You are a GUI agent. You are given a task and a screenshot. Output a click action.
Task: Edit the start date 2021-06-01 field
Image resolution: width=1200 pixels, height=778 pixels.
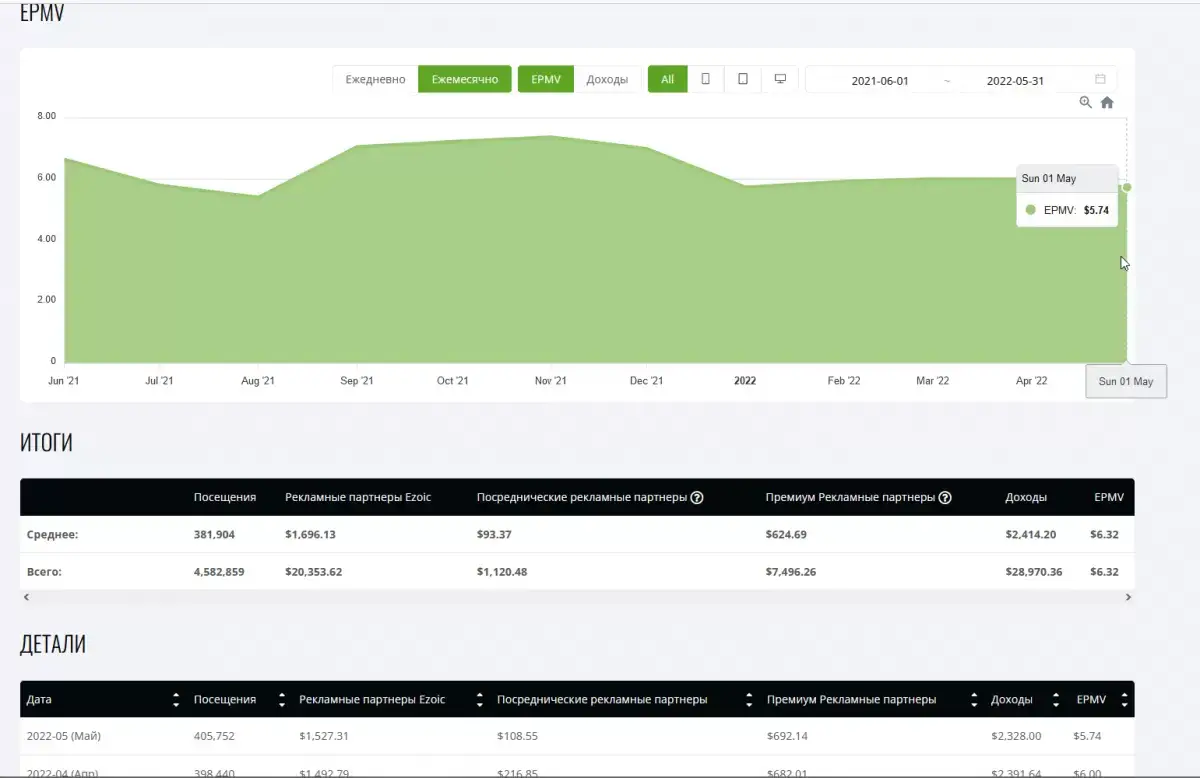coord(879,81)
